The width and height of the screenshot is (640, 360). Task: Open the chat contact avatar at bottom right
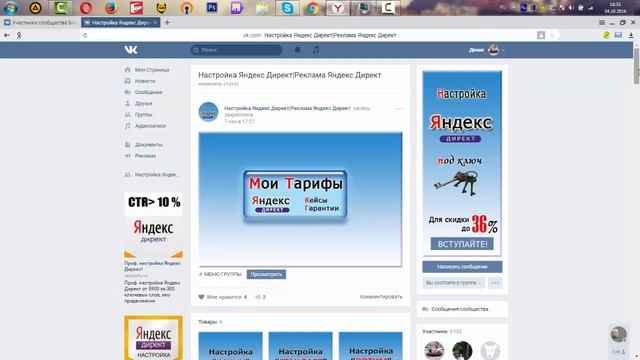point(619,334)
